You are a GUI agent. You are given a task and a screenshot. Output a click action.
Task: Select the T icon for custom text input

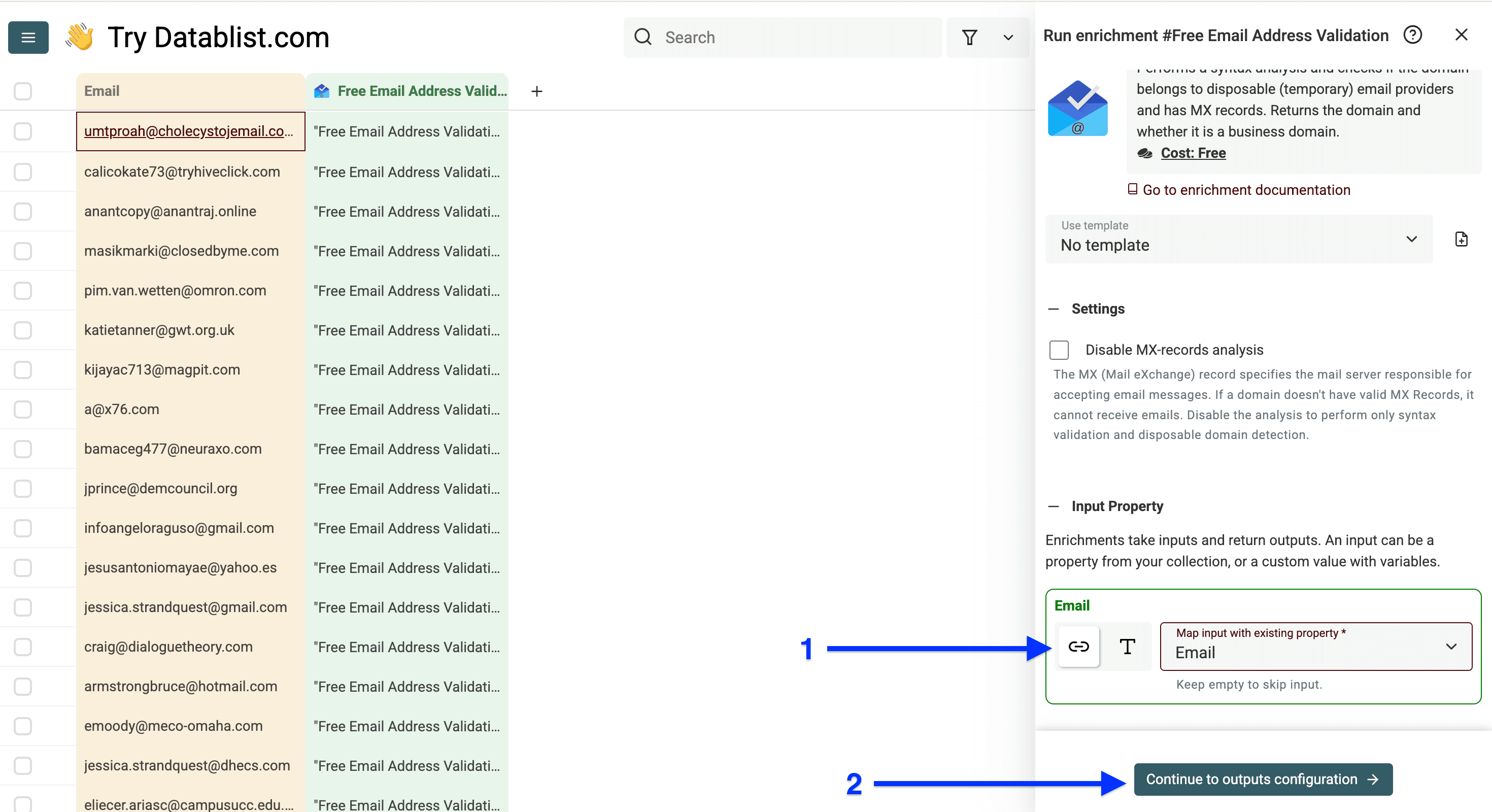(x=1127, y=647)
